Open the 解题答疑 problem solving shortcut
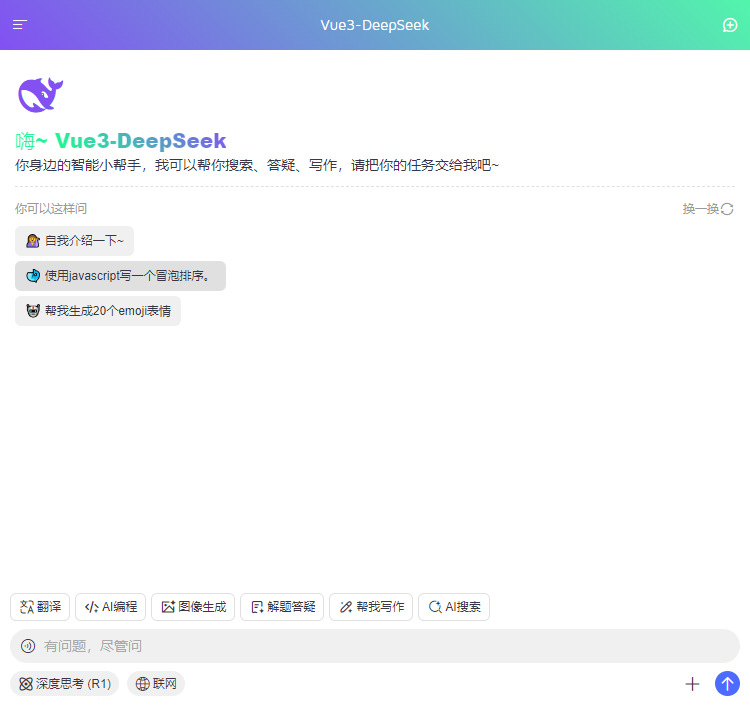 (282, 607)
